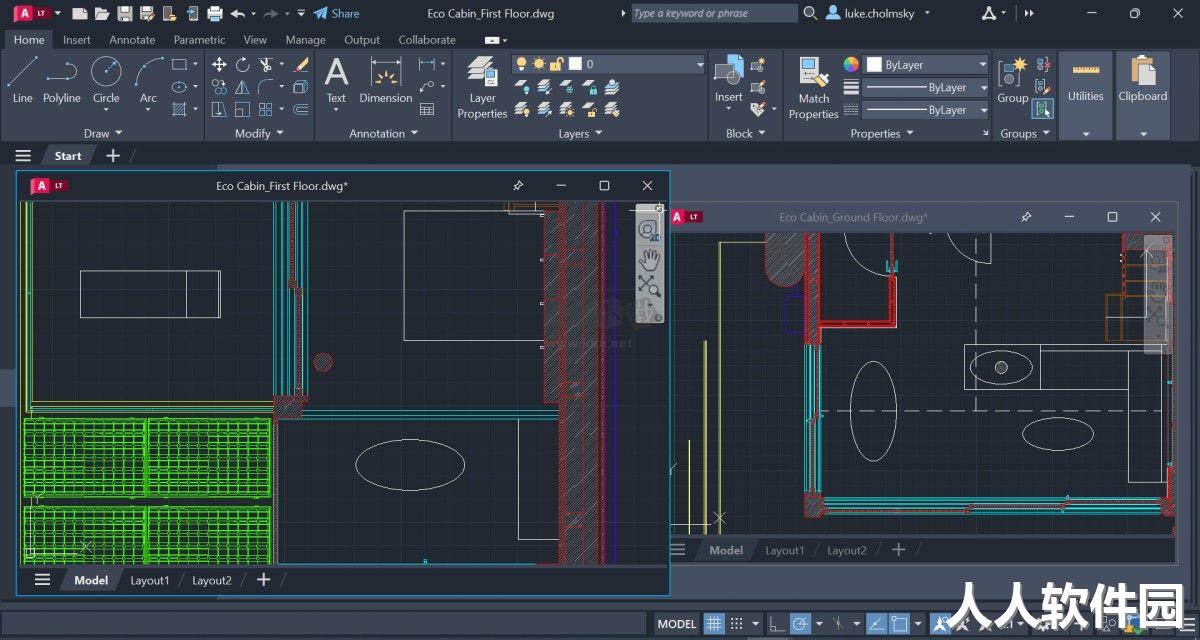The height and width of the screenshot is (640, 1200).
Task: Toggle object snap in status bar
Action: click(899, 624)
